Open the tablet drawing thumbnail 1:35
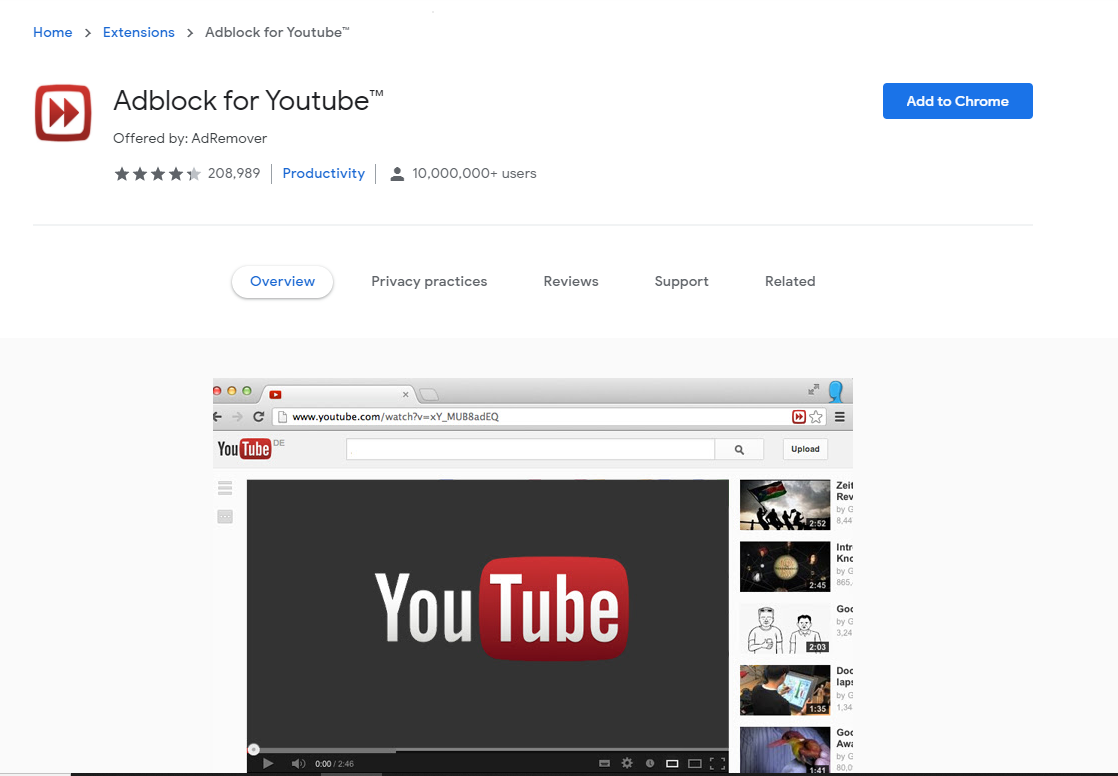Viewport: 1118px width, 776px height. click(785, 690)
